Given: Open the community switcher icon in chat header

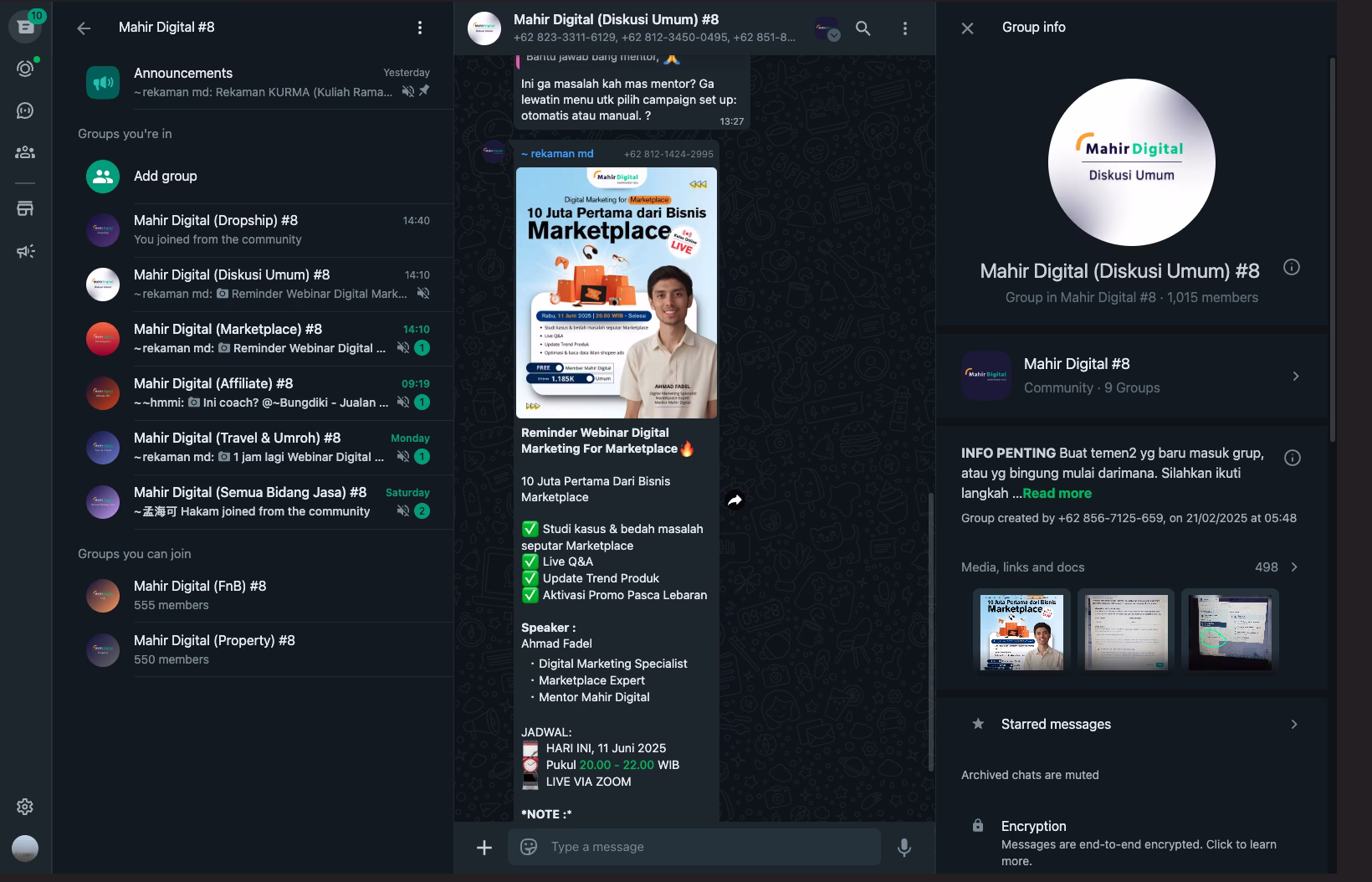Looking at the screenshot, I should pos(827,28).
